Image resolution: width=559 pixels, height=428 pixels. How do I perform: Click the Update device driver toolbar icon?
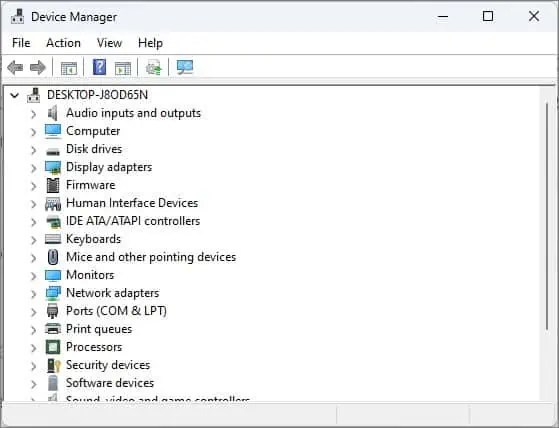pyautogui.click(x=154, y=67)
